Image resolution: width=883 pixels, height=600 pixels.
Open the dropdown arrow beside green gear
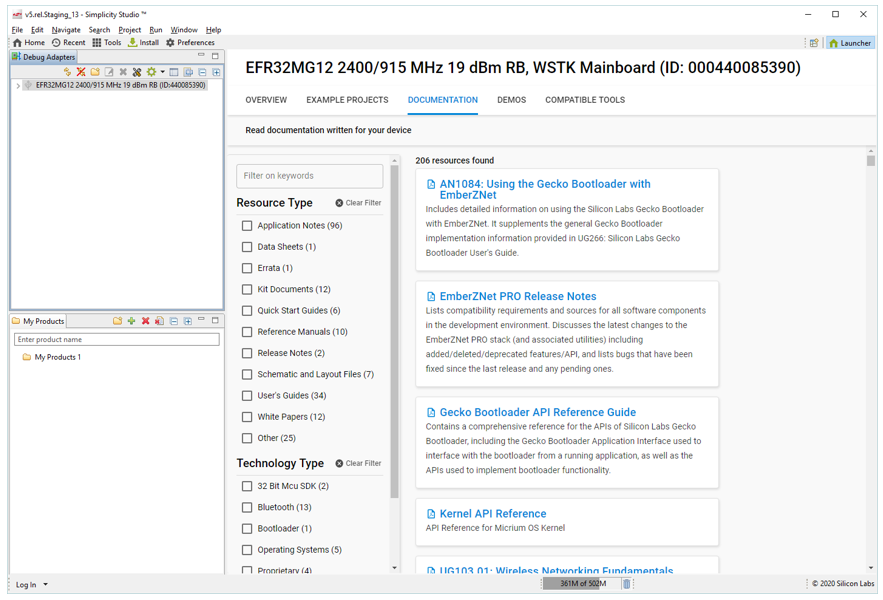tap(163, 72)
